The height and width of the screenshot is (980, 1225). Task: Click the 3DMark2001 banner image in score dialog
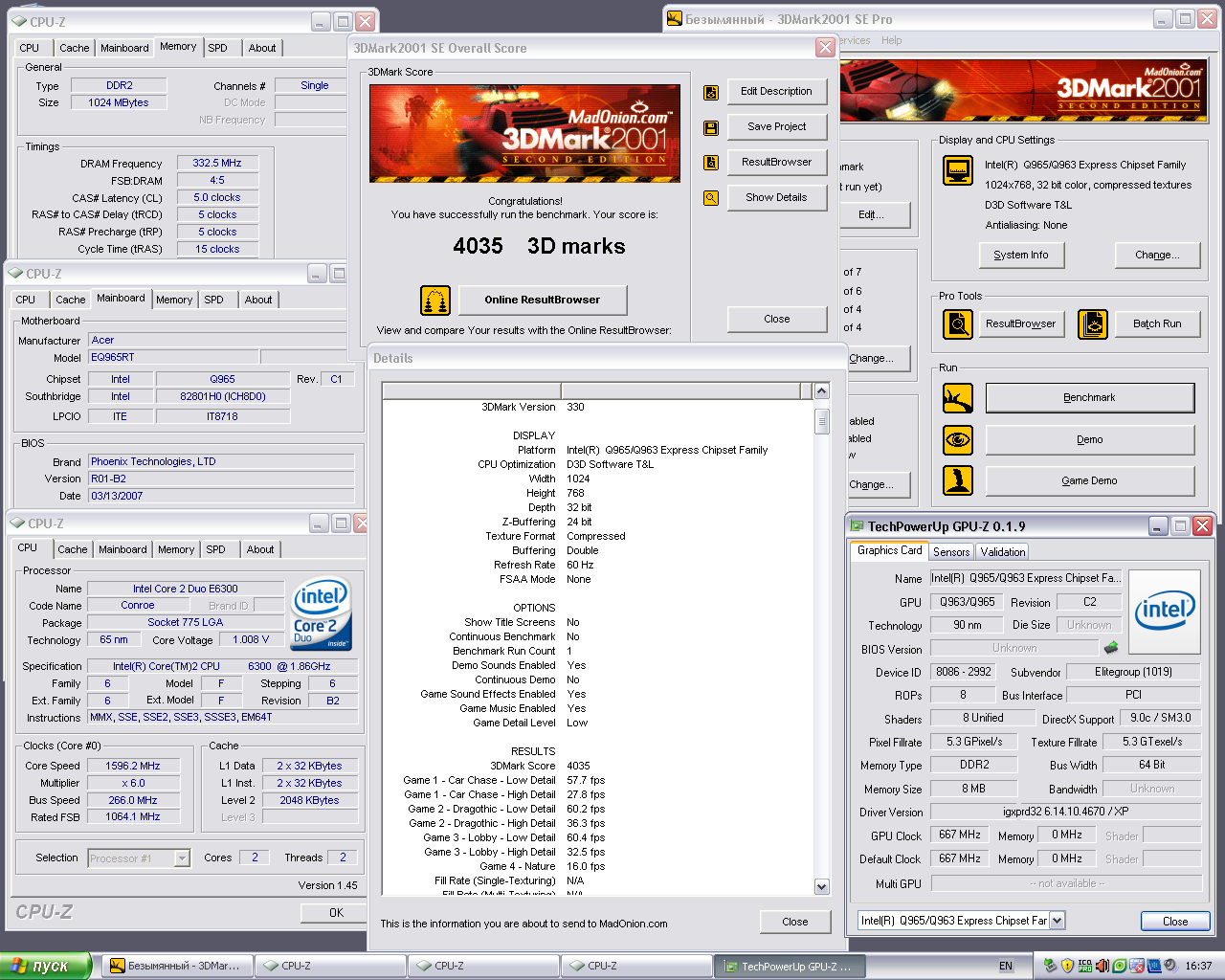[x=524, y=134]
